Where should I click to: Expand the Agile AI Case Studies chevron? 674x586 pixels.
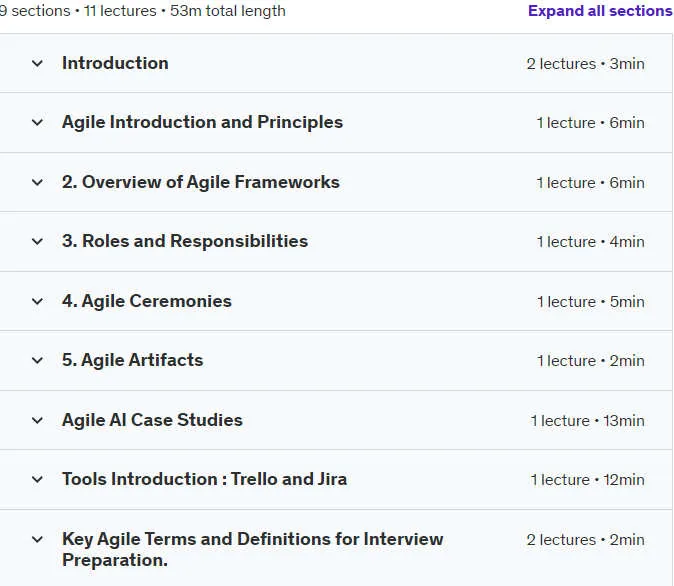(37, 420)
